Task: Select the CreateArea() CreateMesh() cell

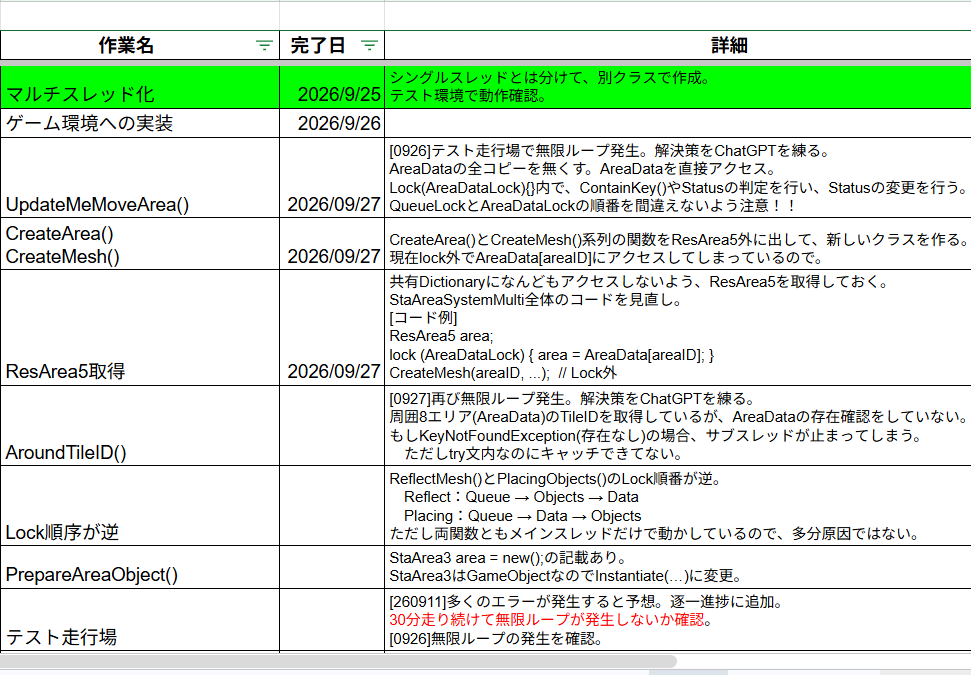Action: (x=140, y=243)
